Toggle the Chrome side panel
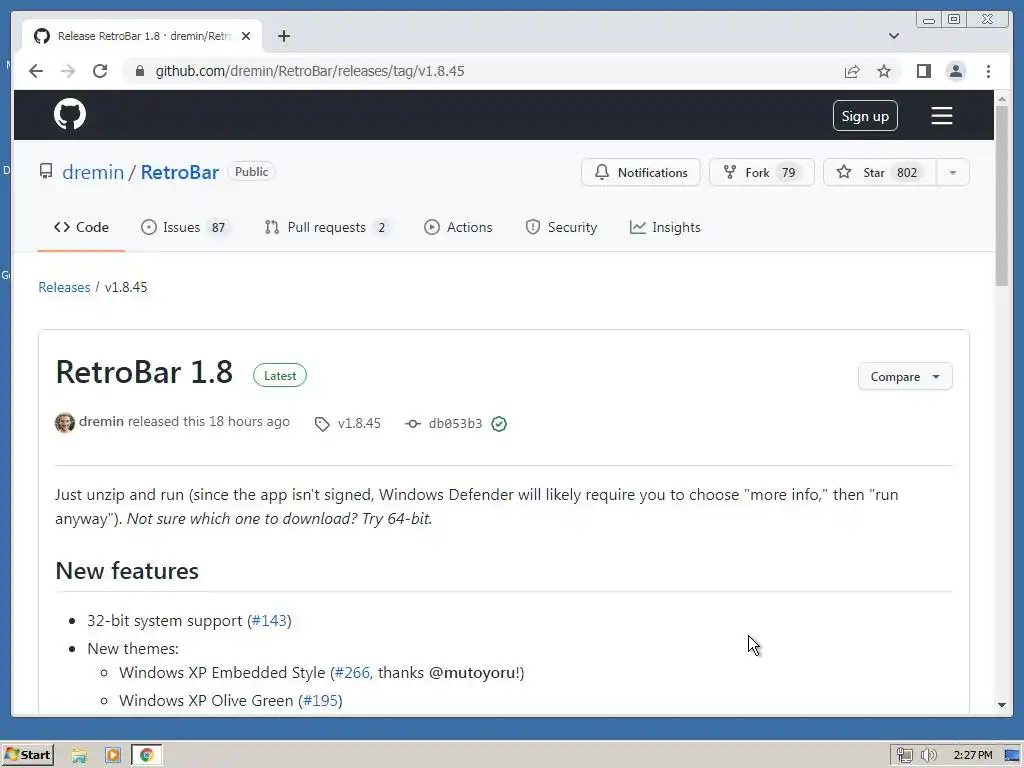Image resolution: width=1024 pixels, height=768 pixels. click(x=923, y=71)
